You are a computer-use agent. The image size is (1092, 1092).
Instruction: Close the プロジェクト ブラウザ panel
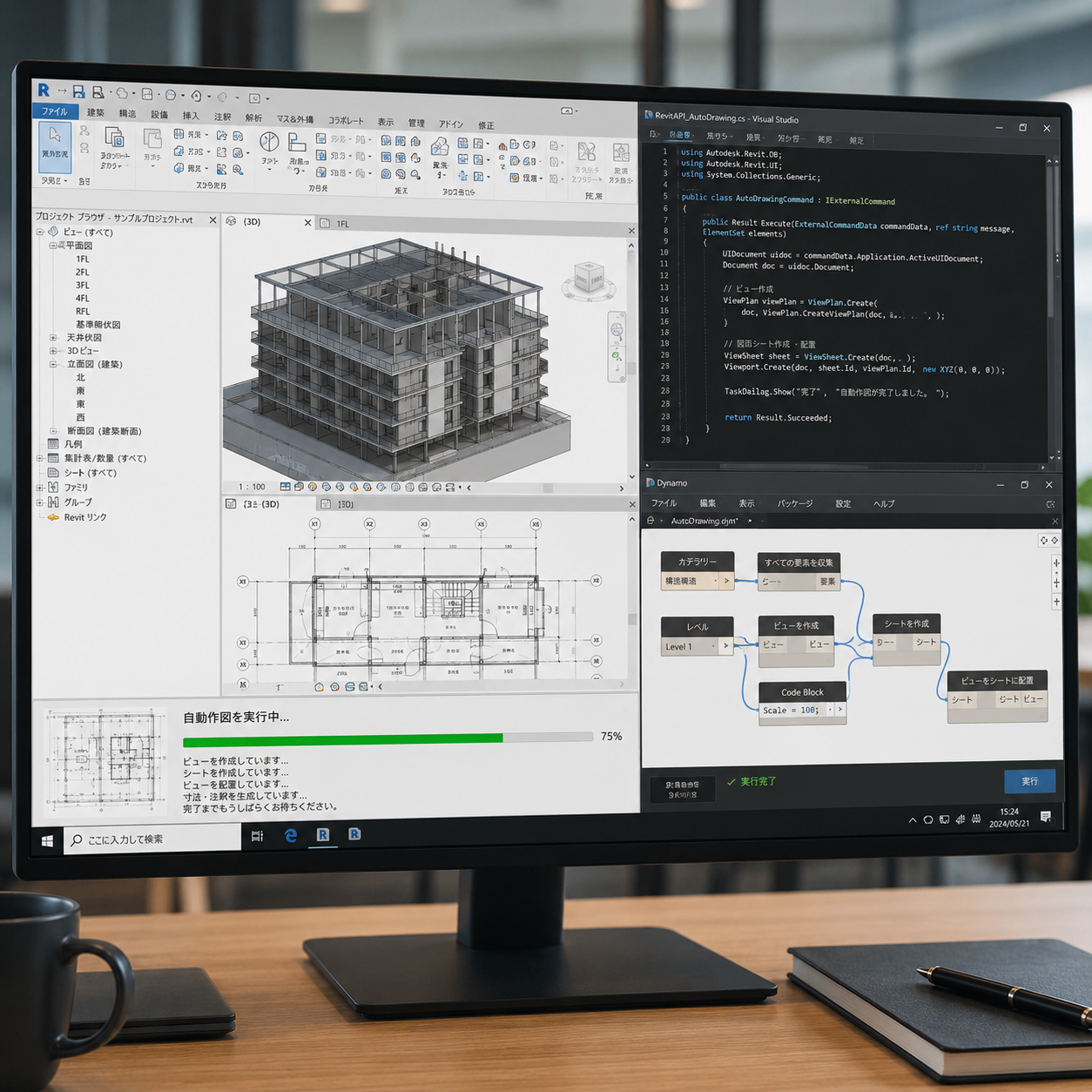(x=212, y=220)
